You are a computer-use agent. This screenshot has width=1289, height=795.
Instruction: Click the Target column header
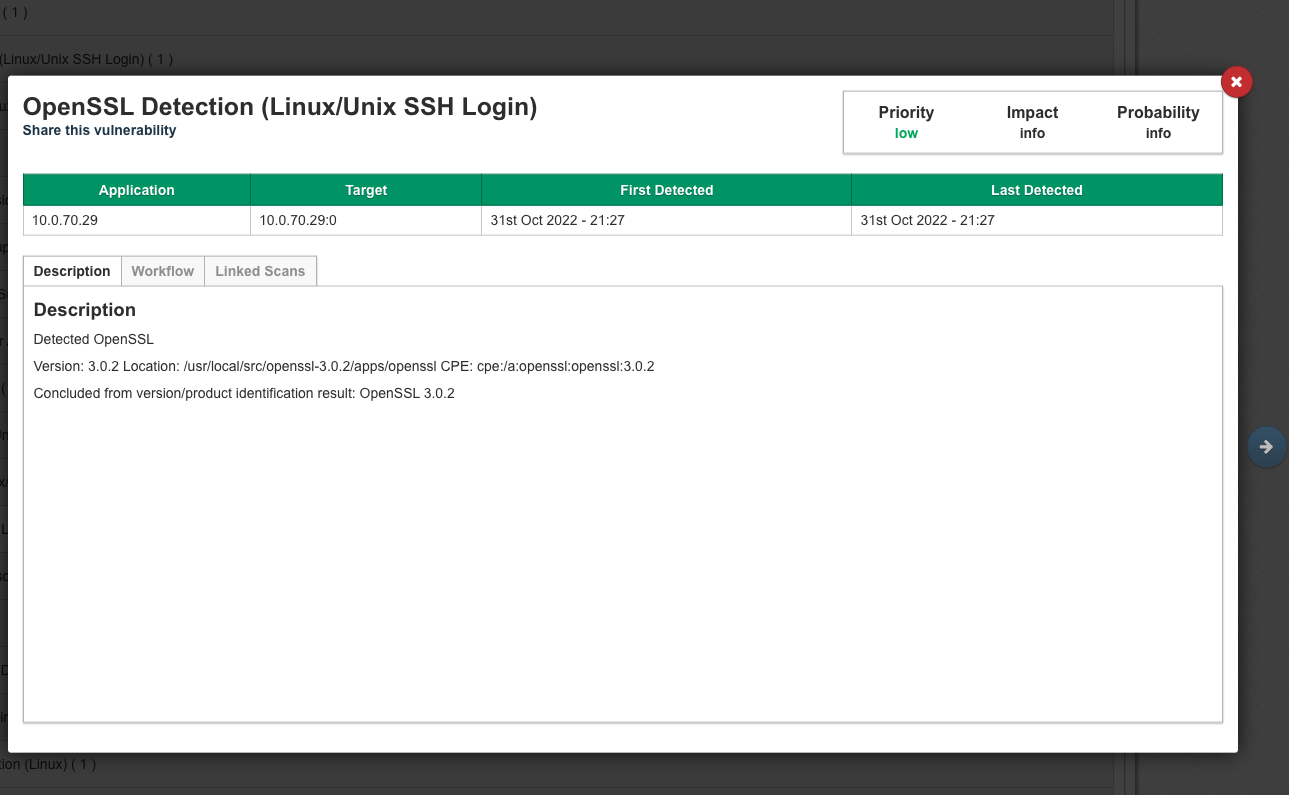click(x=366, y=190)
